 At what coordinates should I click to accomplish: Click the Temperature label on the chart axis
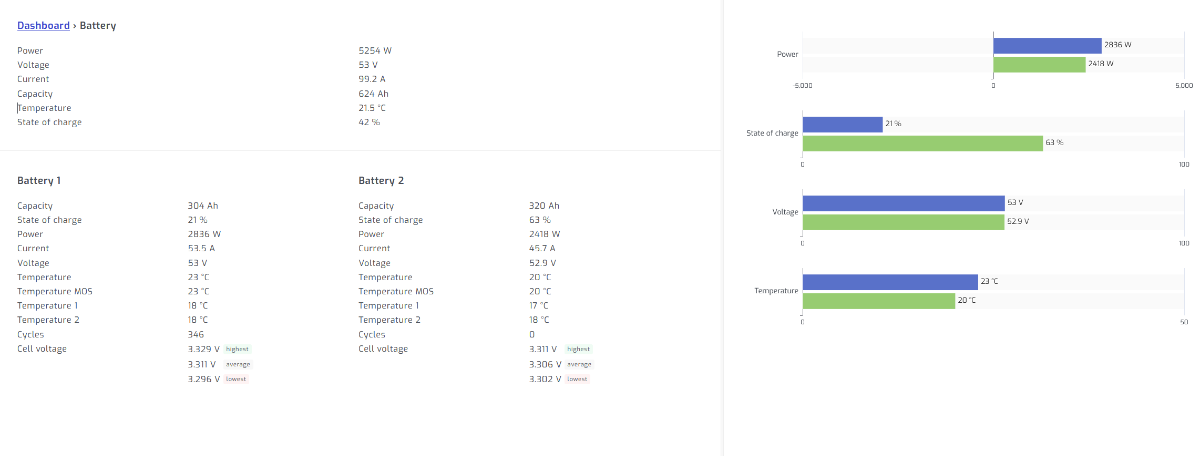click(x=776, y=291)
